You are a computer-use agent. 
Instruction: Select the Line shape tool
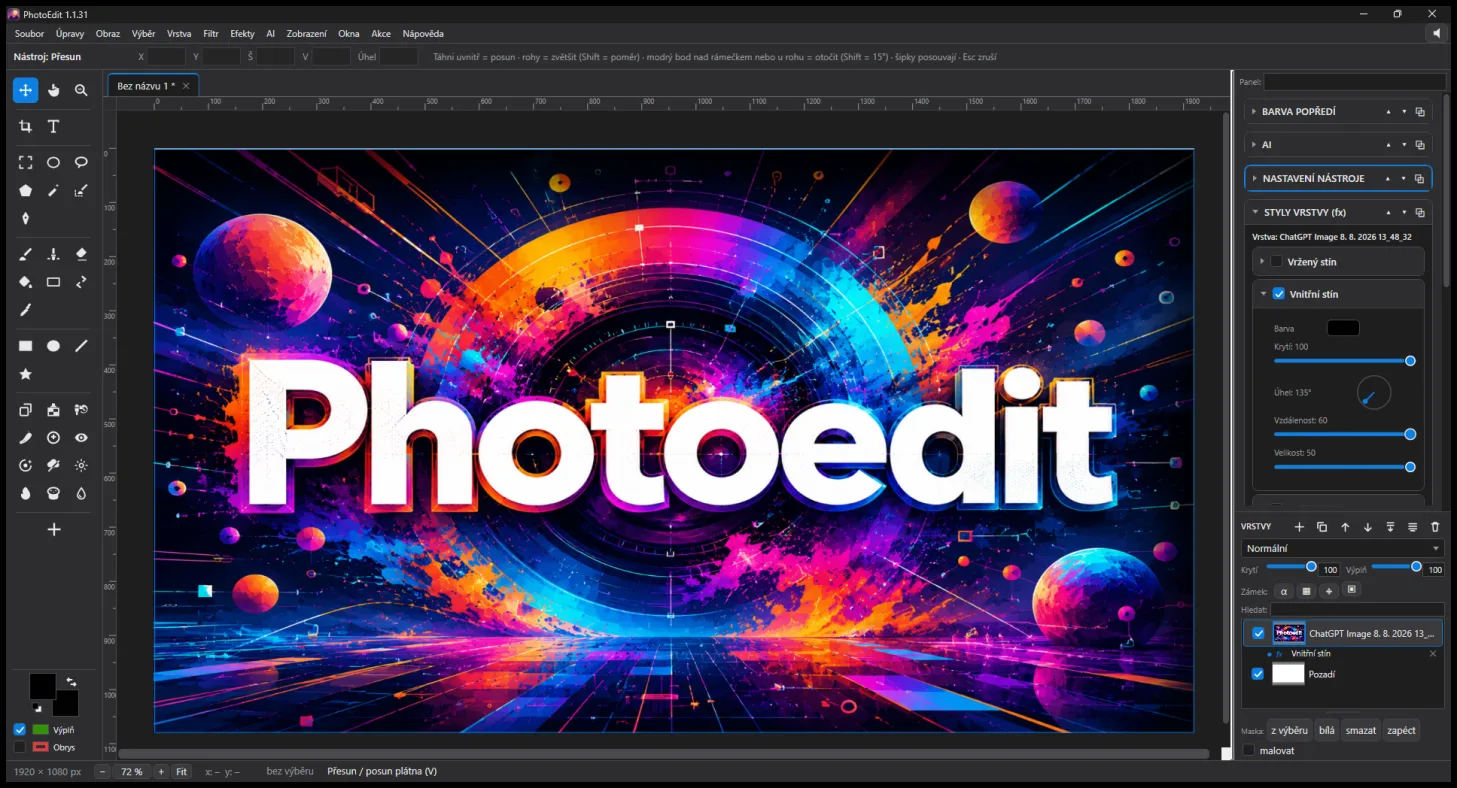coord(82,346)
